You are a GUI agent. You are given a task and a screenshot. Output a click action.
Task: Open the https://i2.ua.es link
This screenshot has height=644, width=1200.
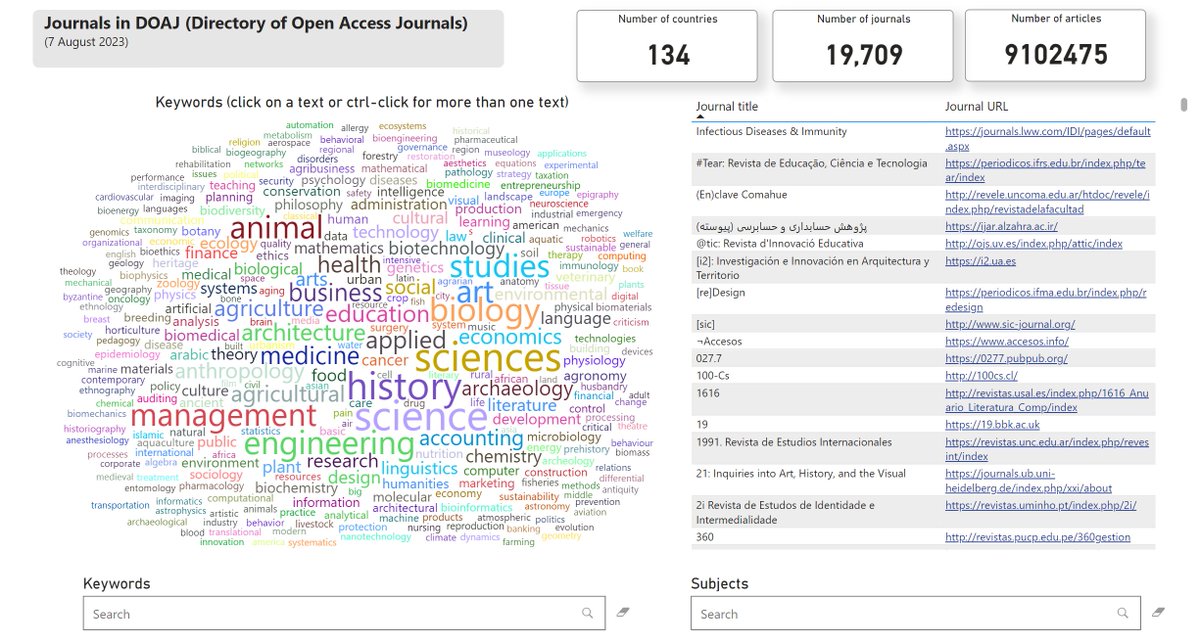[981, 260]
